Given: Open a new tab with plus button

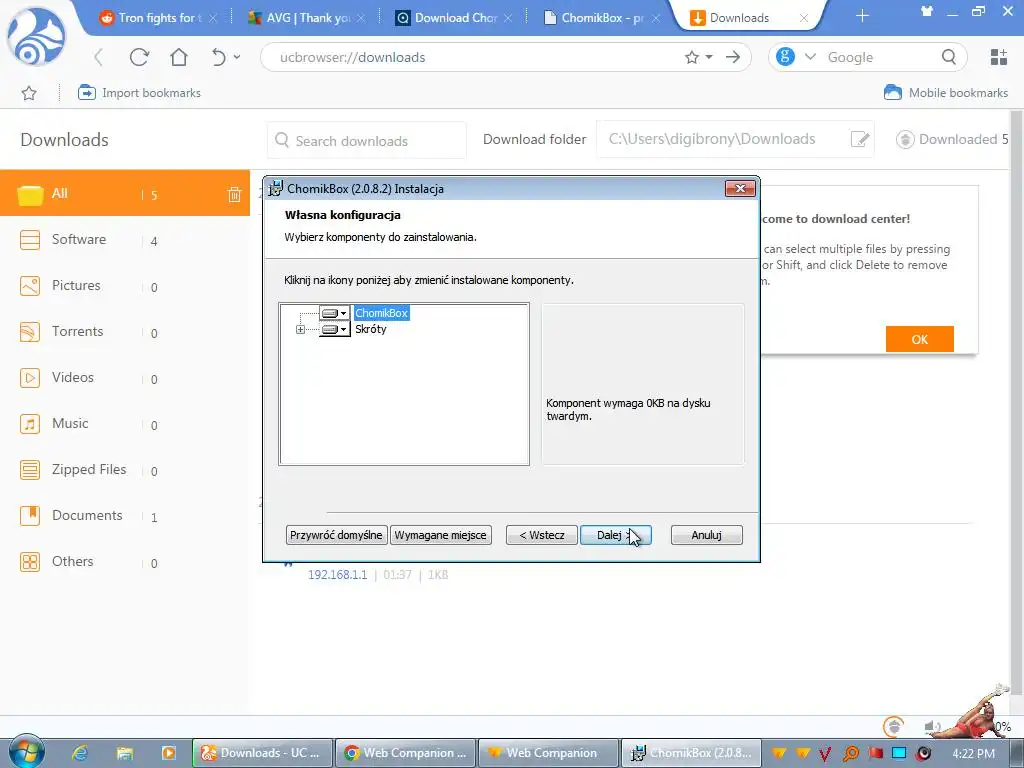Looking at the screenshot, I should tap(862, 16).
